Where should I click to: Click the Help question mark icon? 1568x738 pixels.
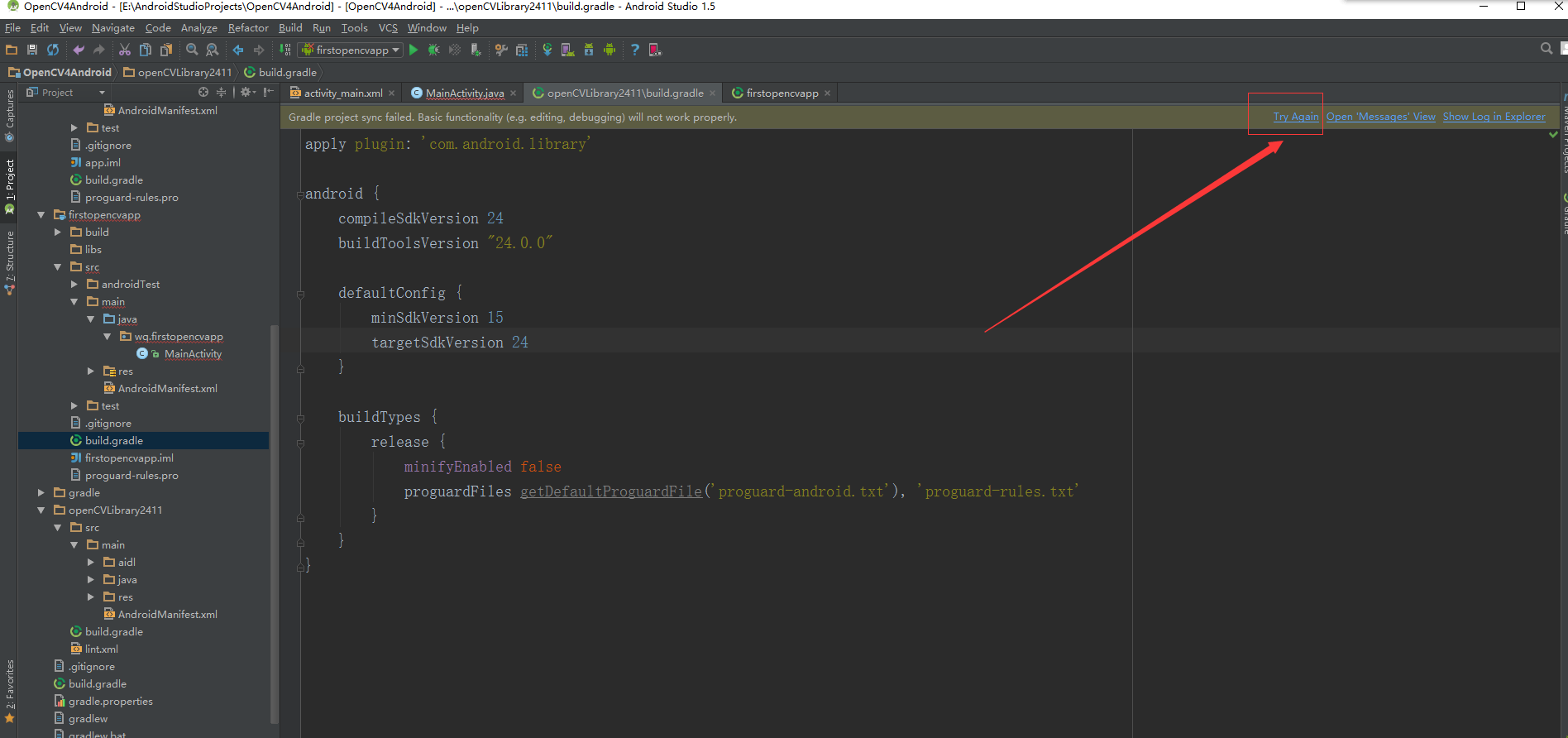coord(635,50)
